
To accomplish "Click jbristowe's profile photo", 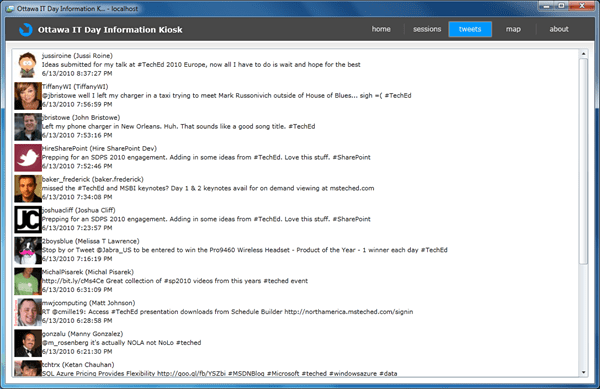I will (28, 127).
